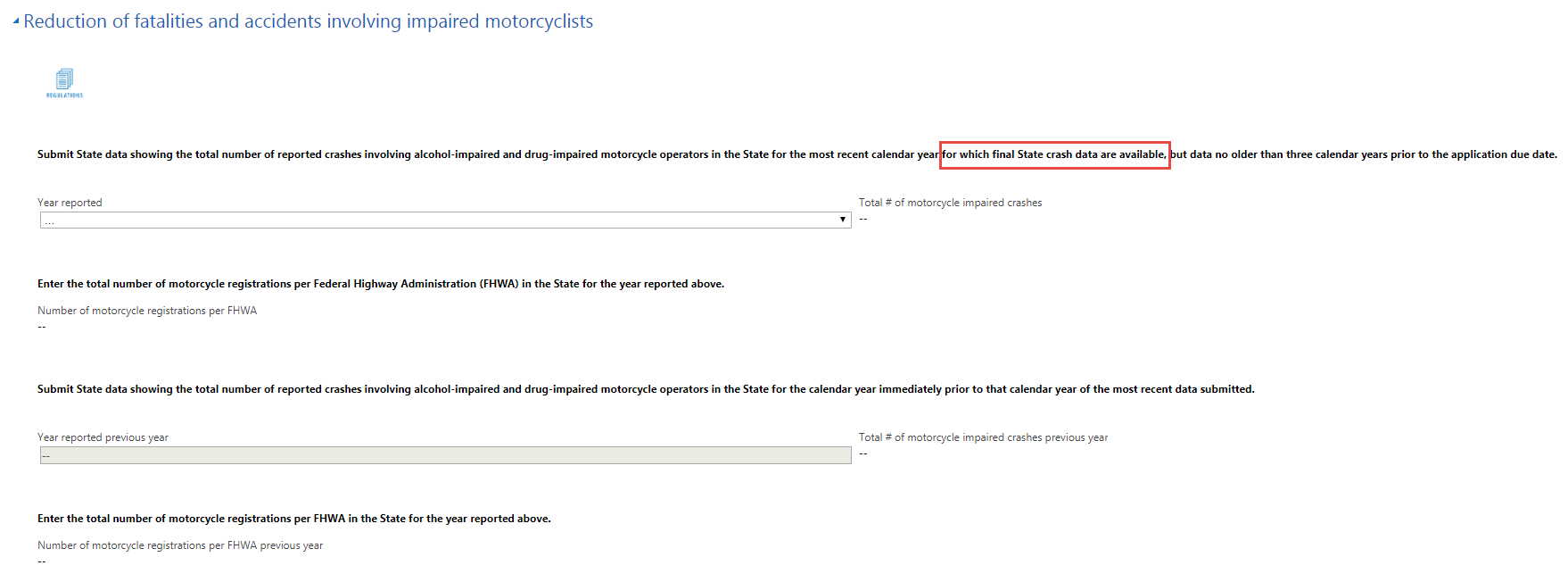This screenshot has width=1568, height=582.
Task: Click 'Number of motorcycle registrations per FHWA previous year' label
Action: click(180, 545)
